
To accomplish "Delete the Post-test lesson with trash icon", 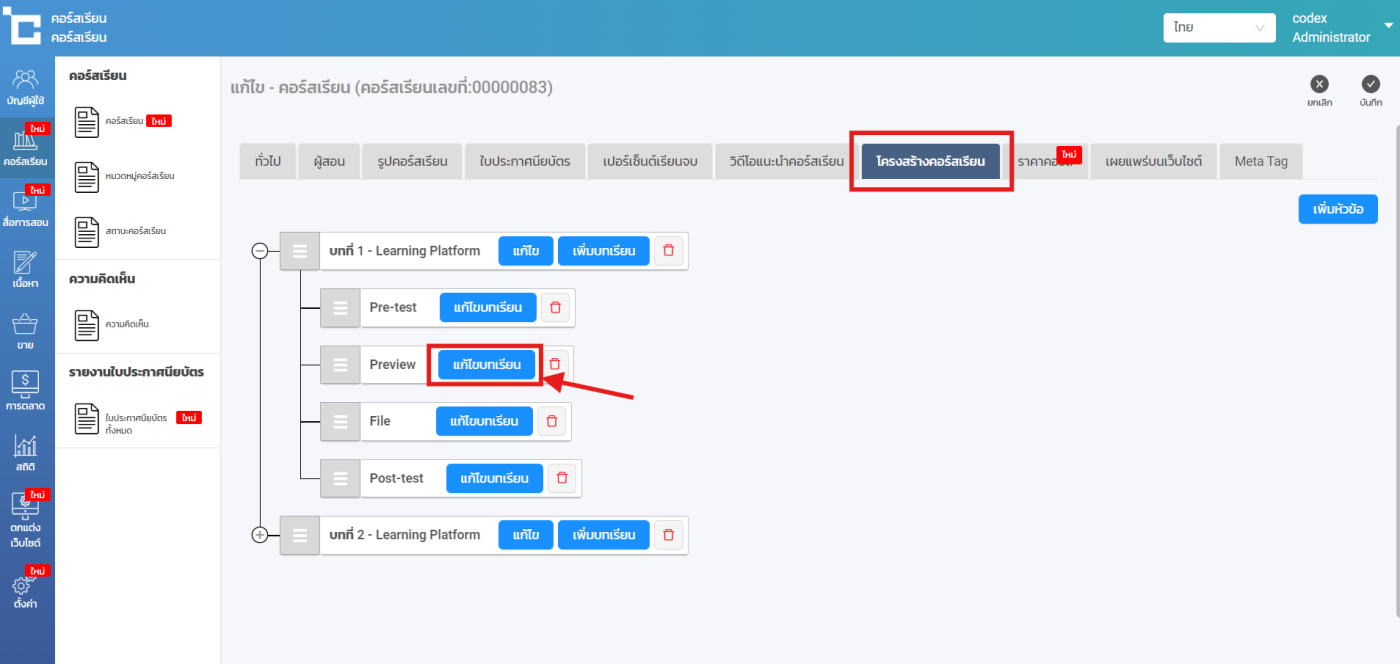I will click(562, 479).
